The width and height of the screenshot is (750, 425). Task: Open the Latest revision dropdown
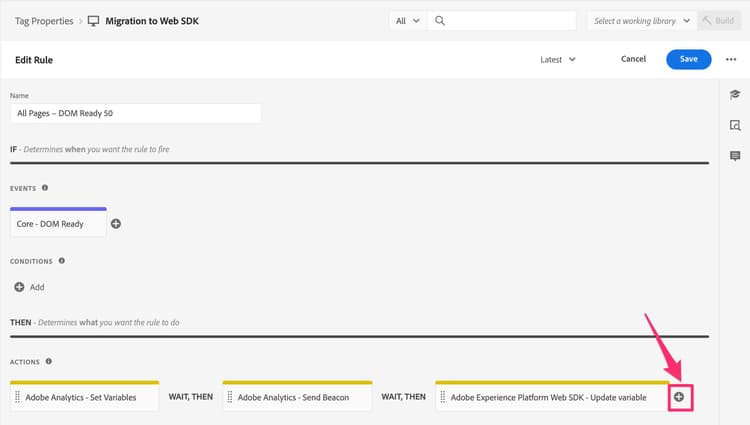coord(558,59)
